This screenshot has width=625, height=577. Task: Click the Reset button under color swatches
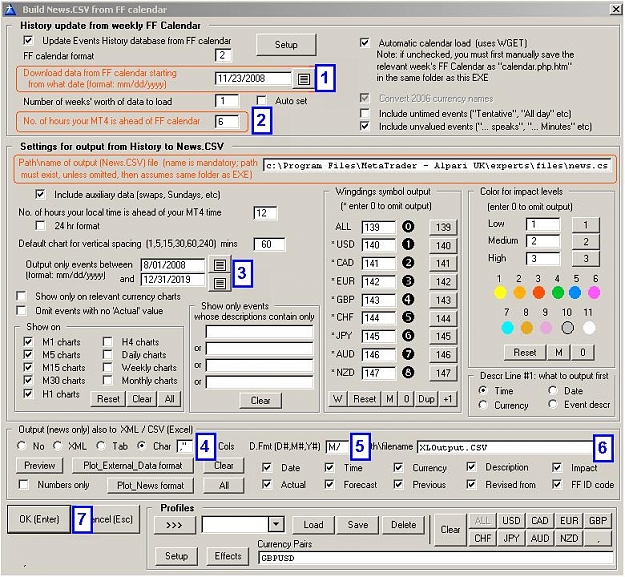pyautogui.click(x=525, y=353)
